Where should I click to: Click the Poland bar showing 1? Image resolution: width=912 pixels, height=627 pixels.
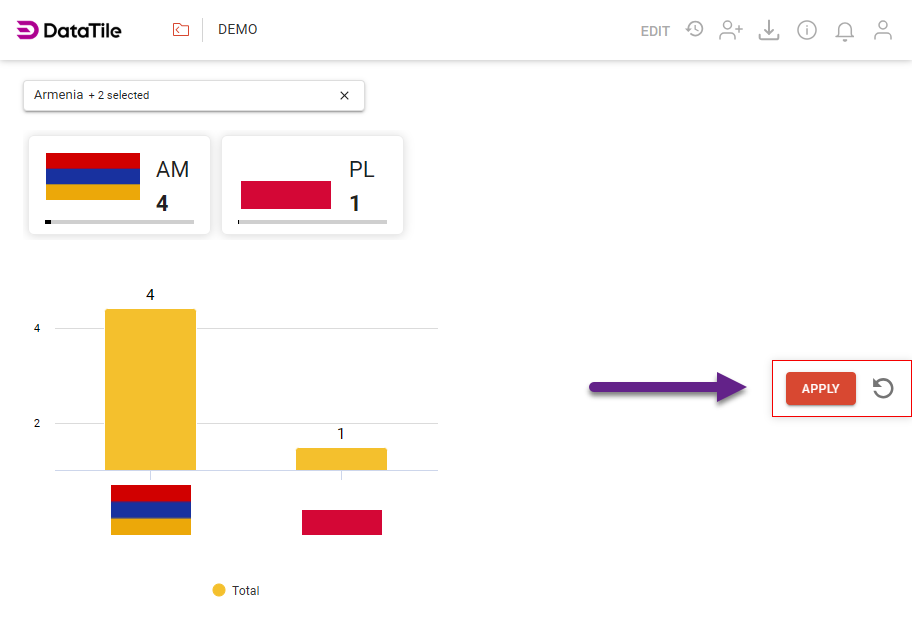coord(341,459)
